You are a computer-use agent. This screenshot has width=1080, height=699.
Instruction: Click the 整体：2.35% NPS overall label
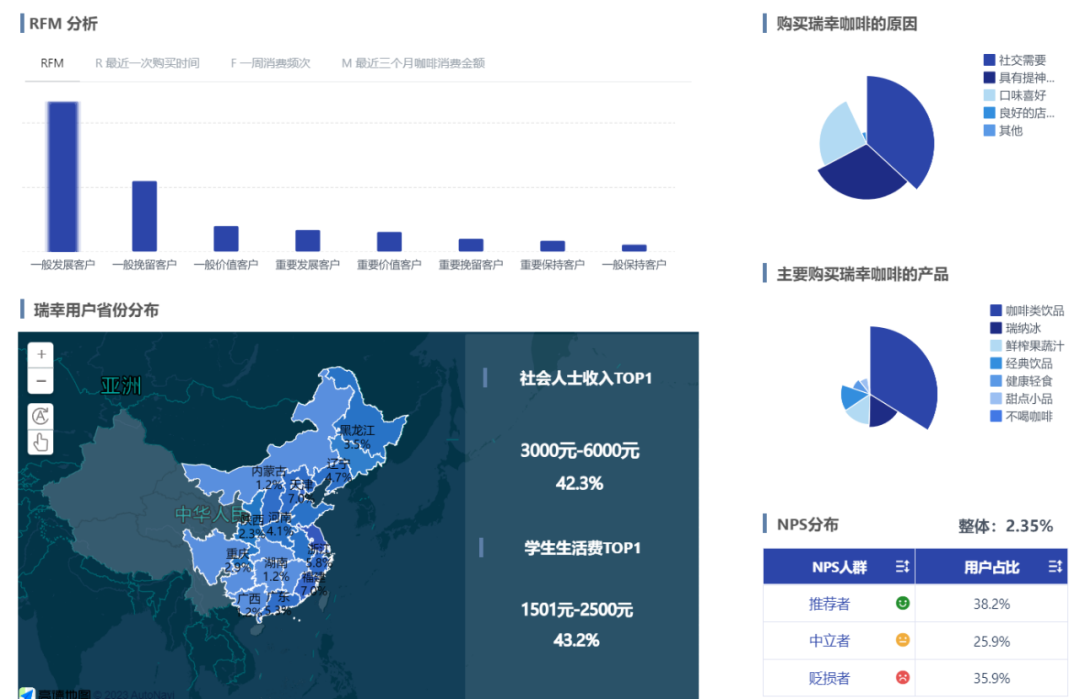pos(1005,526)
